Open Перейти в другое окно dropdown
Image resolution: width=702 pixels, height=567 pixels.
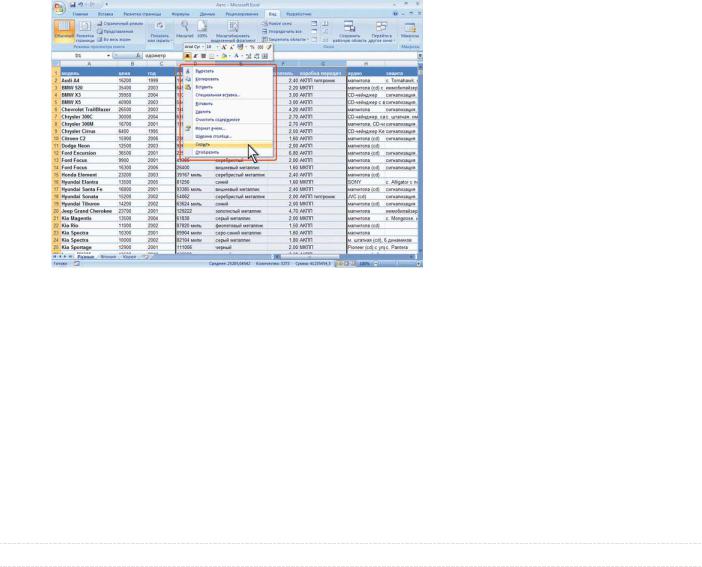(381, 31)
